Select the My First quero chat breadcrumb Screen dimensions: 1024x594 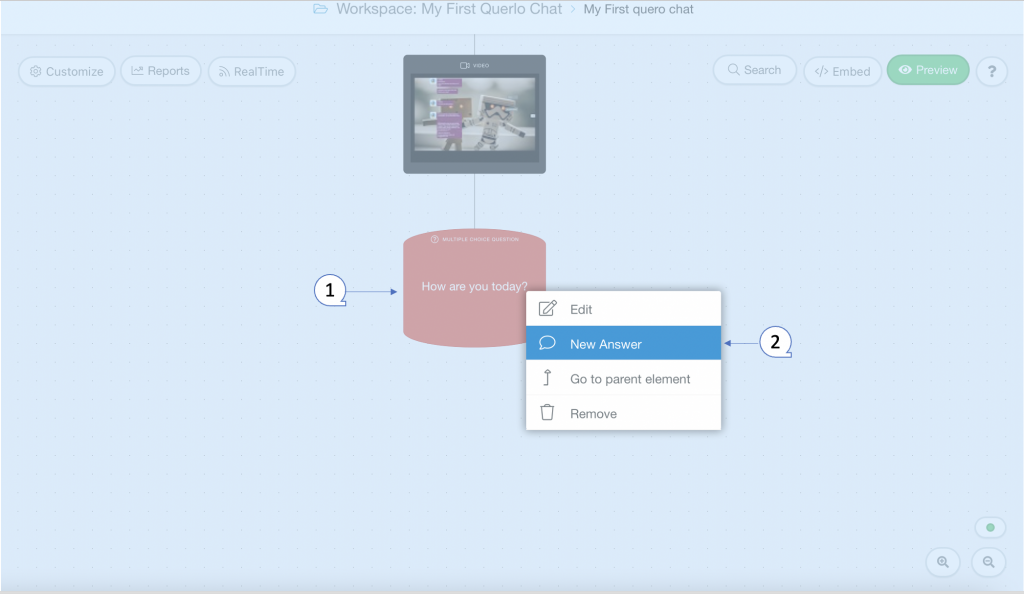pos(638,9)
